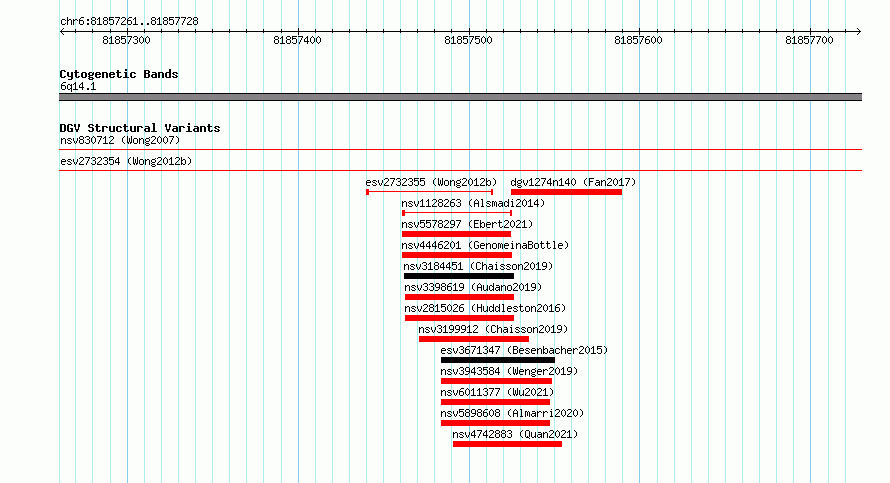Click the red bar under nsv4742883
The image size is (890, 483).
click(507, 444)
